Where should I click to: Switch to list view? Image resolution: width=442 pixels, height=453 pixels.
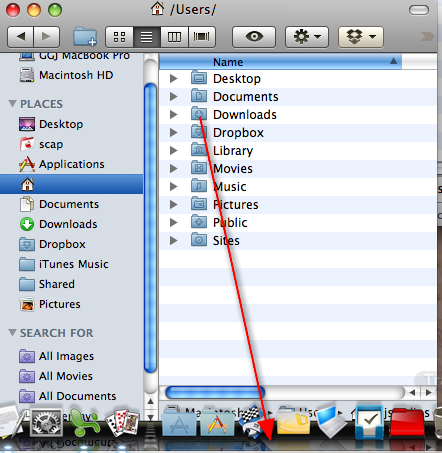147,37
